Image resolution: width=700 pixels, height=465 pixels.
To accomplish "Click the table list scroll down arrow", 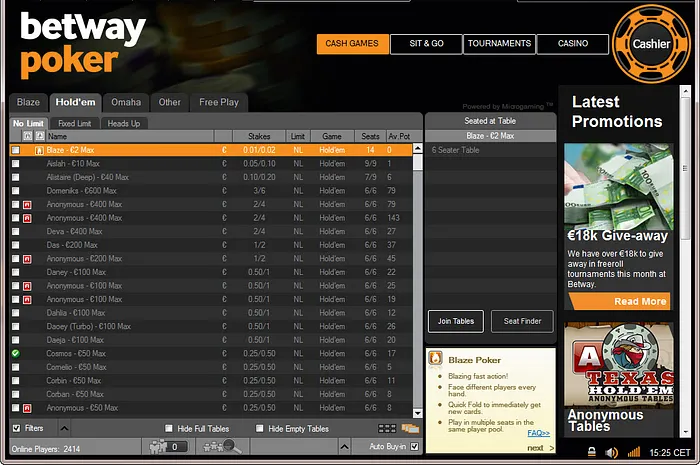I will click(x=417, y=413).
